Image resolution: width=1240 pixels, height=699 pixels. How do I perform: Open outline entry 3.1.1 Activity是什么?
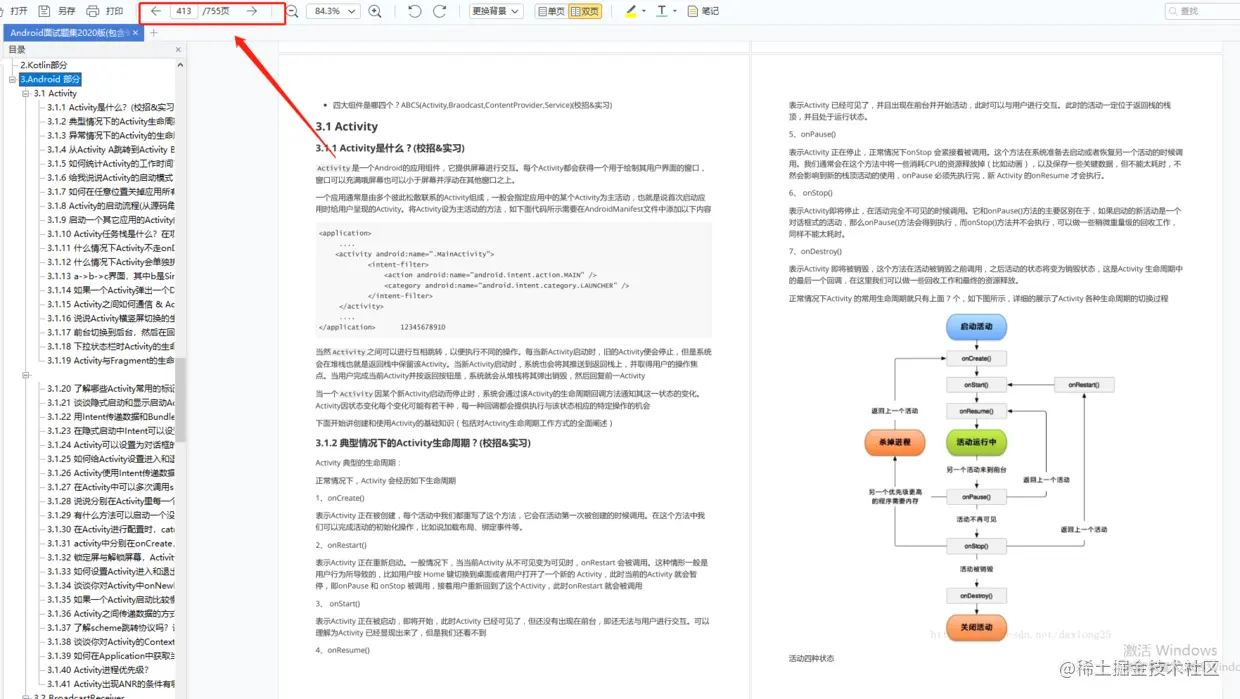click(x=110, y=107)
